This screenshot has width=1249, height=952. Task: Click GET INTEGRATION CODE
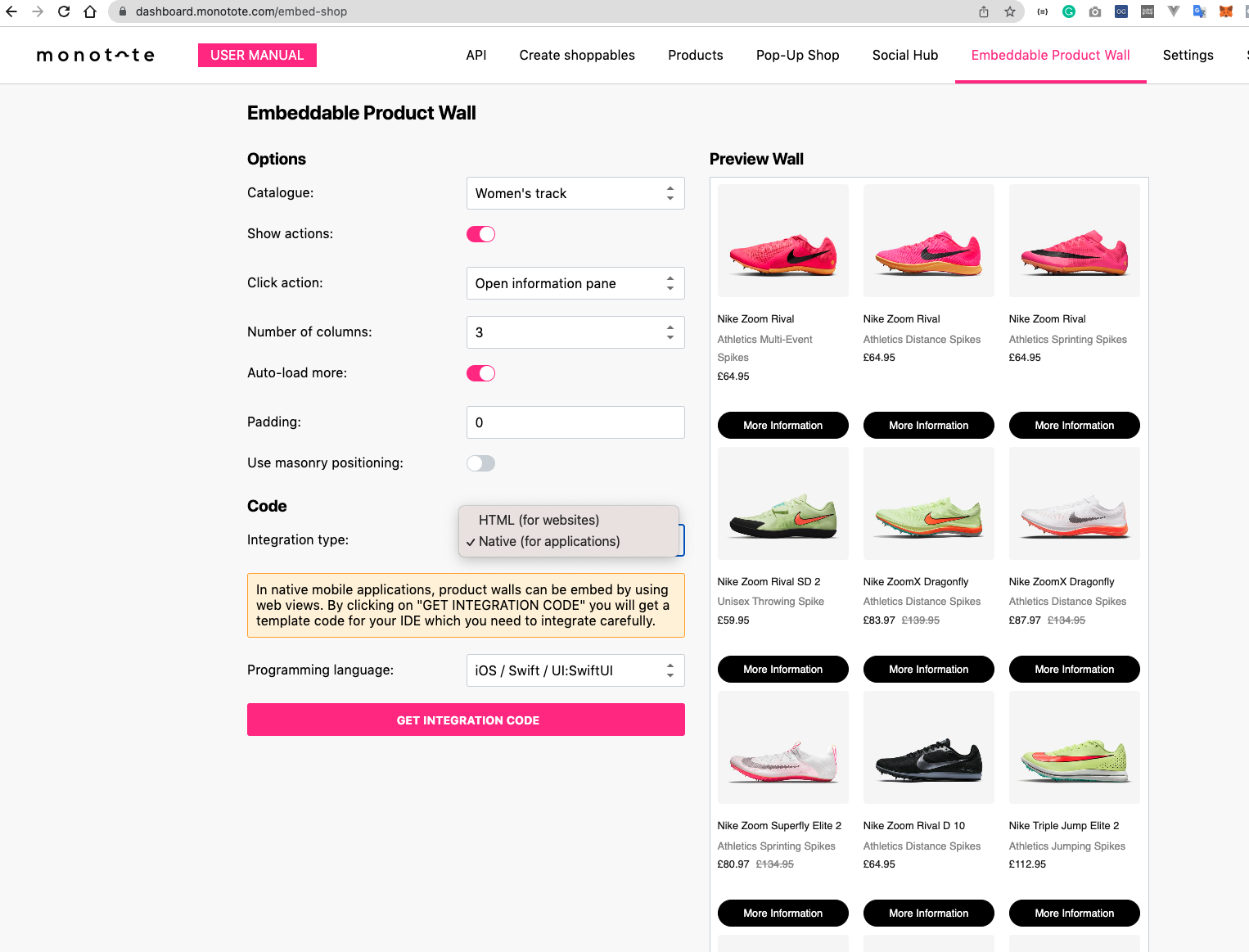pos(467,720)
